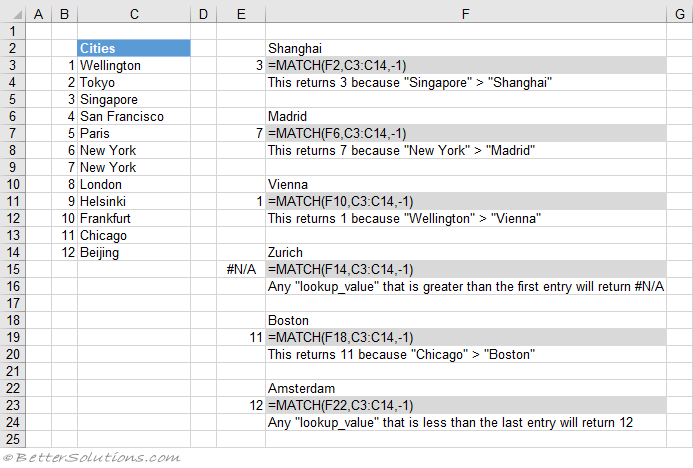Select the Wellington cell
This screenshot has height=468, width=693.
click(x=134, y=65)
